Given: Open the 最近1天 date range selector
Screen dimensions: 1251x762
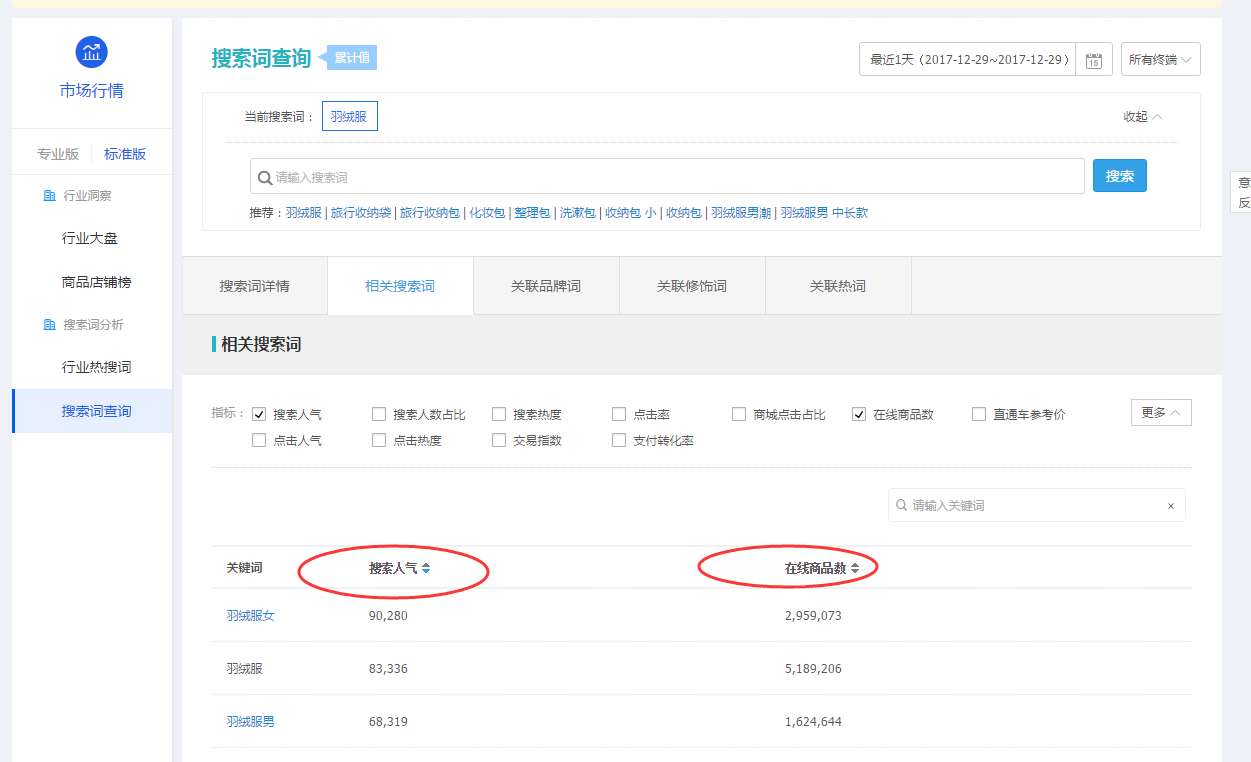Looking at the screenshot, I should pos(967,59).
